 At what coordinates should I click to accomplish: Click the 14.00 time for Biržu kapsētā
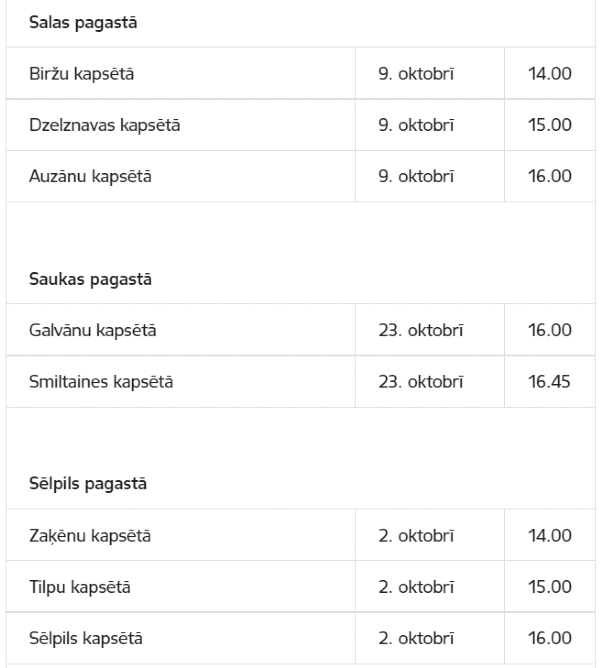click(550, 73)
